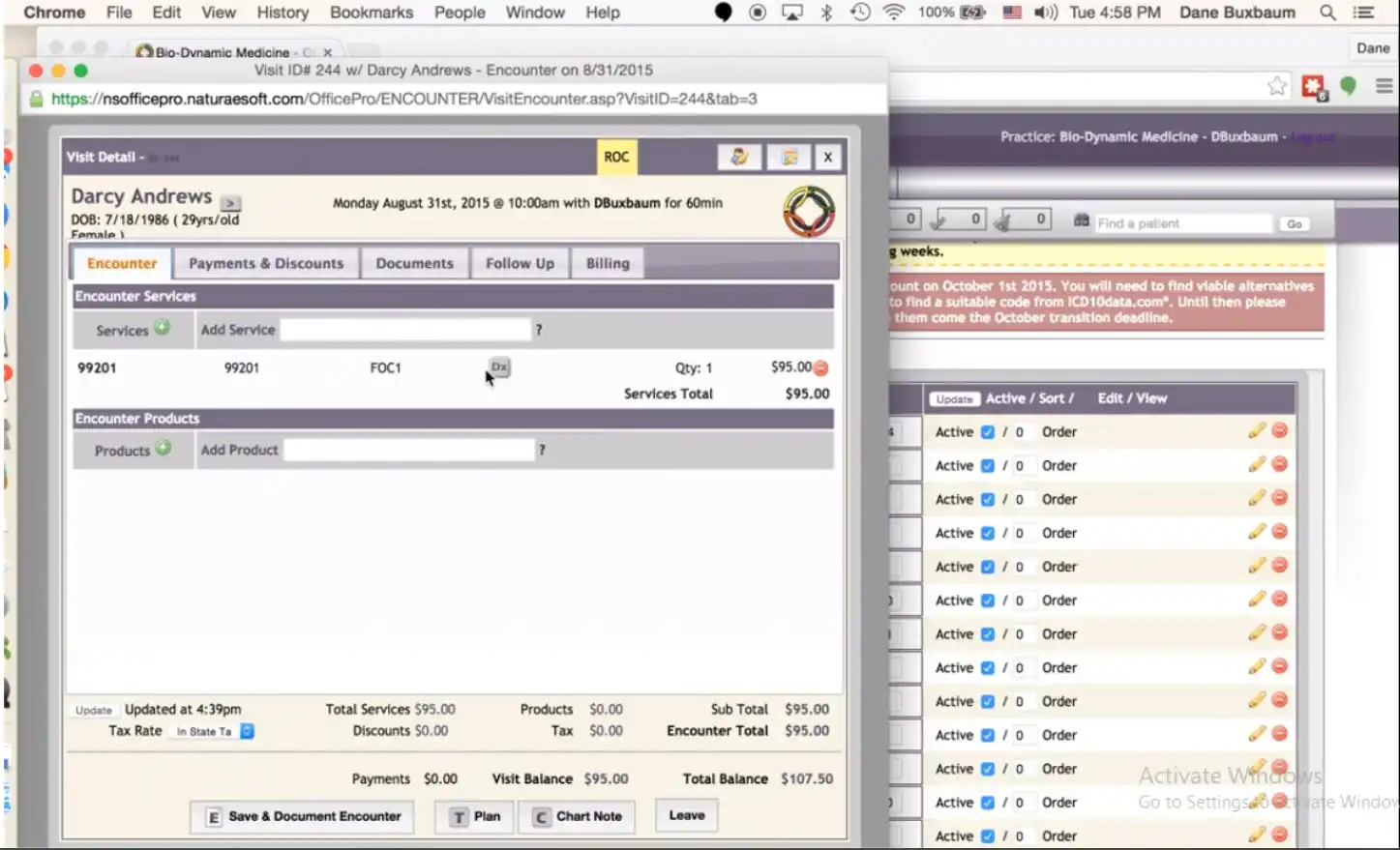This screenshot has height=850, width=1400.
Task: Uncheck the Active checkbox on the second row
Action: 988,465
